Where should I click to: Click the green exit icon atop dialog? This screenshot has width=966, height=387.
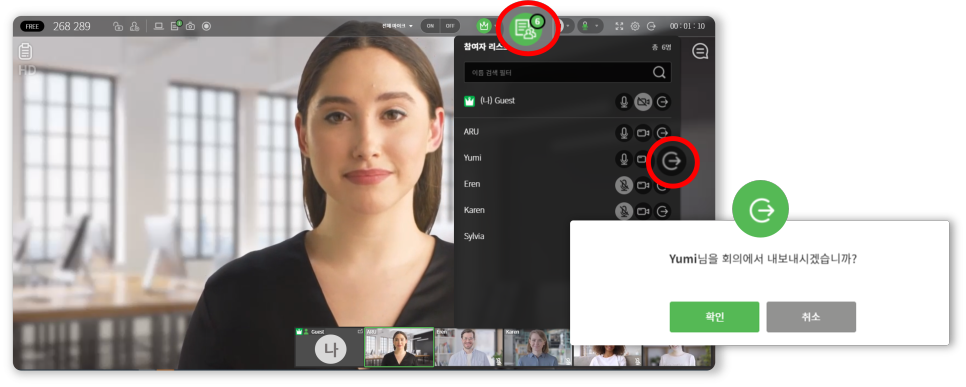point(760,210)
